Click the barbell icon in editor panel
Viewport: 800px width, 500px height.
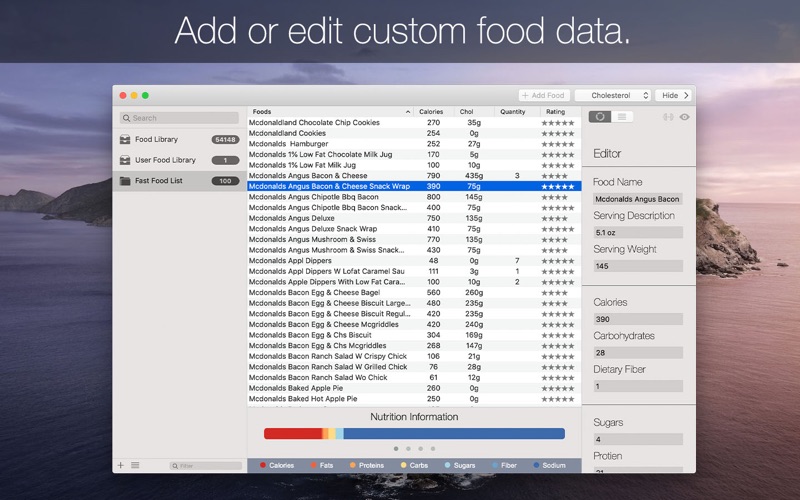click(668, 117)
